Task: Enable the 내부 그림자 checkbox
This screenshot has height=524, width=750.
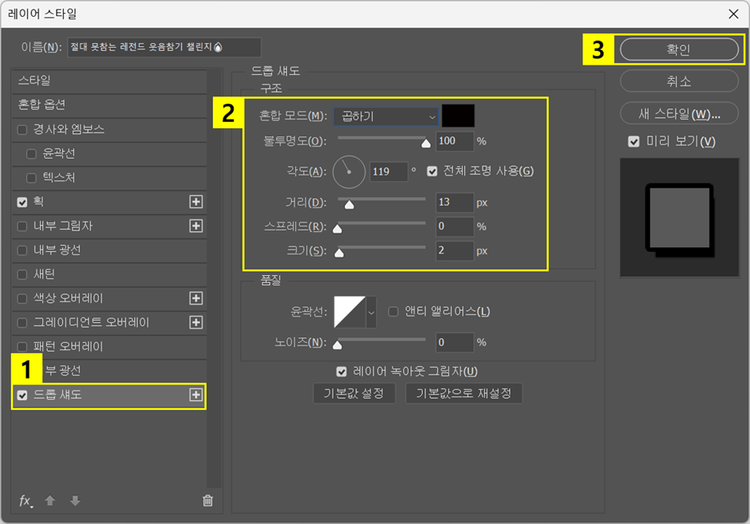Action: pyautogui.click(x=22, y=226)
